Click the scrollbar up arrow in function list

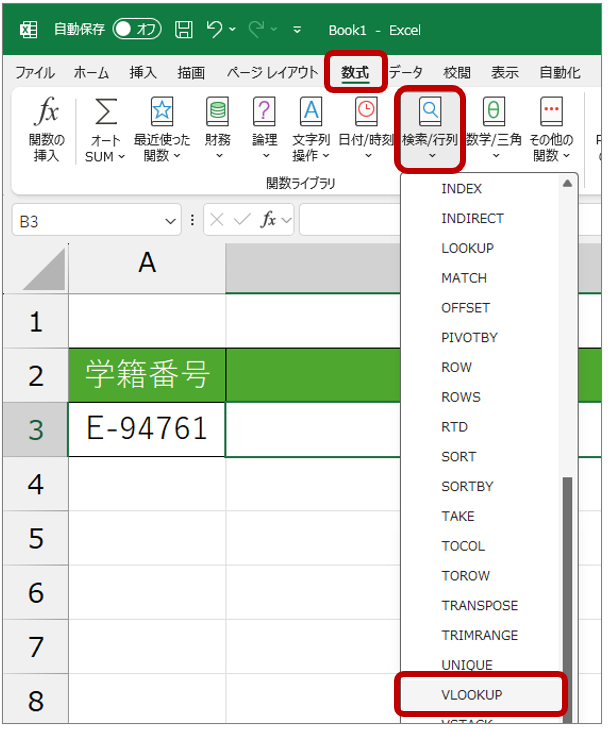[568, 183]
